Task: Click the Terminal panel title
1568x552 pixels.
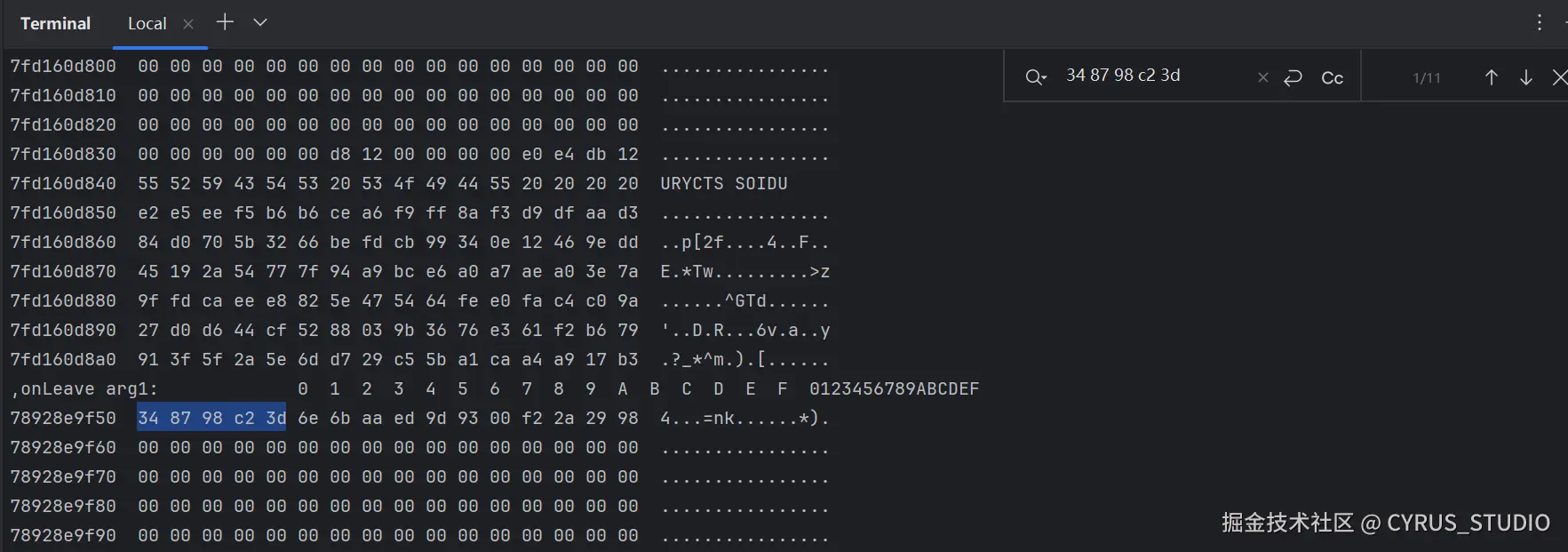Action: pos(55,24)
